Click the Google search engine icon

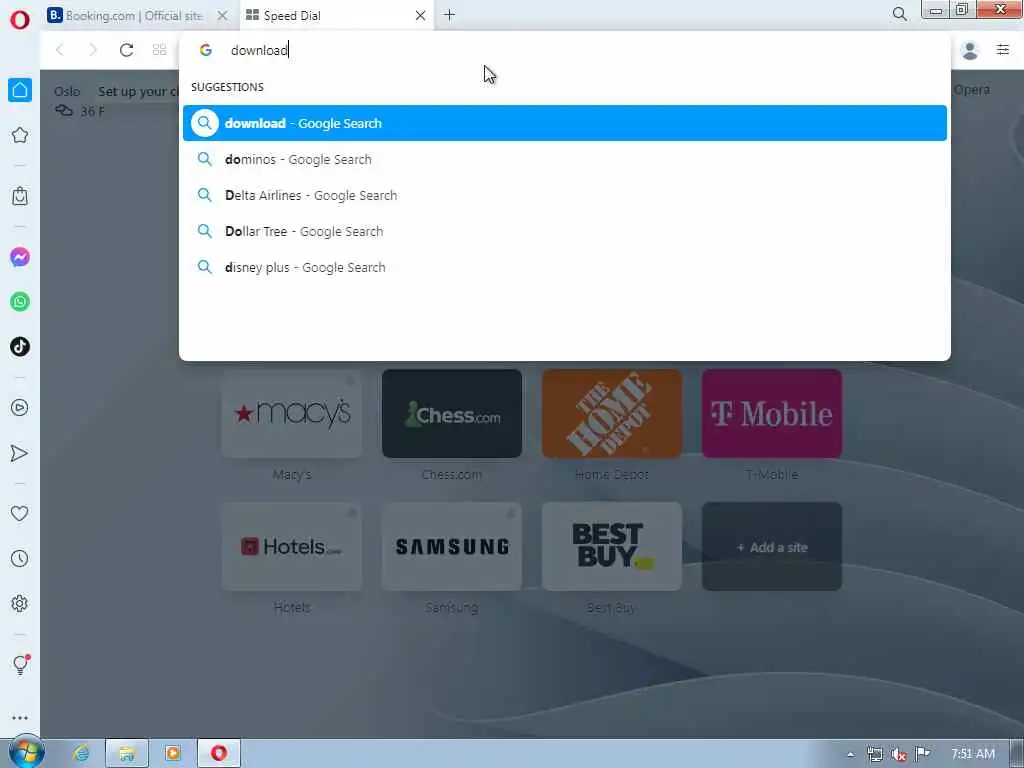[206, 50]
